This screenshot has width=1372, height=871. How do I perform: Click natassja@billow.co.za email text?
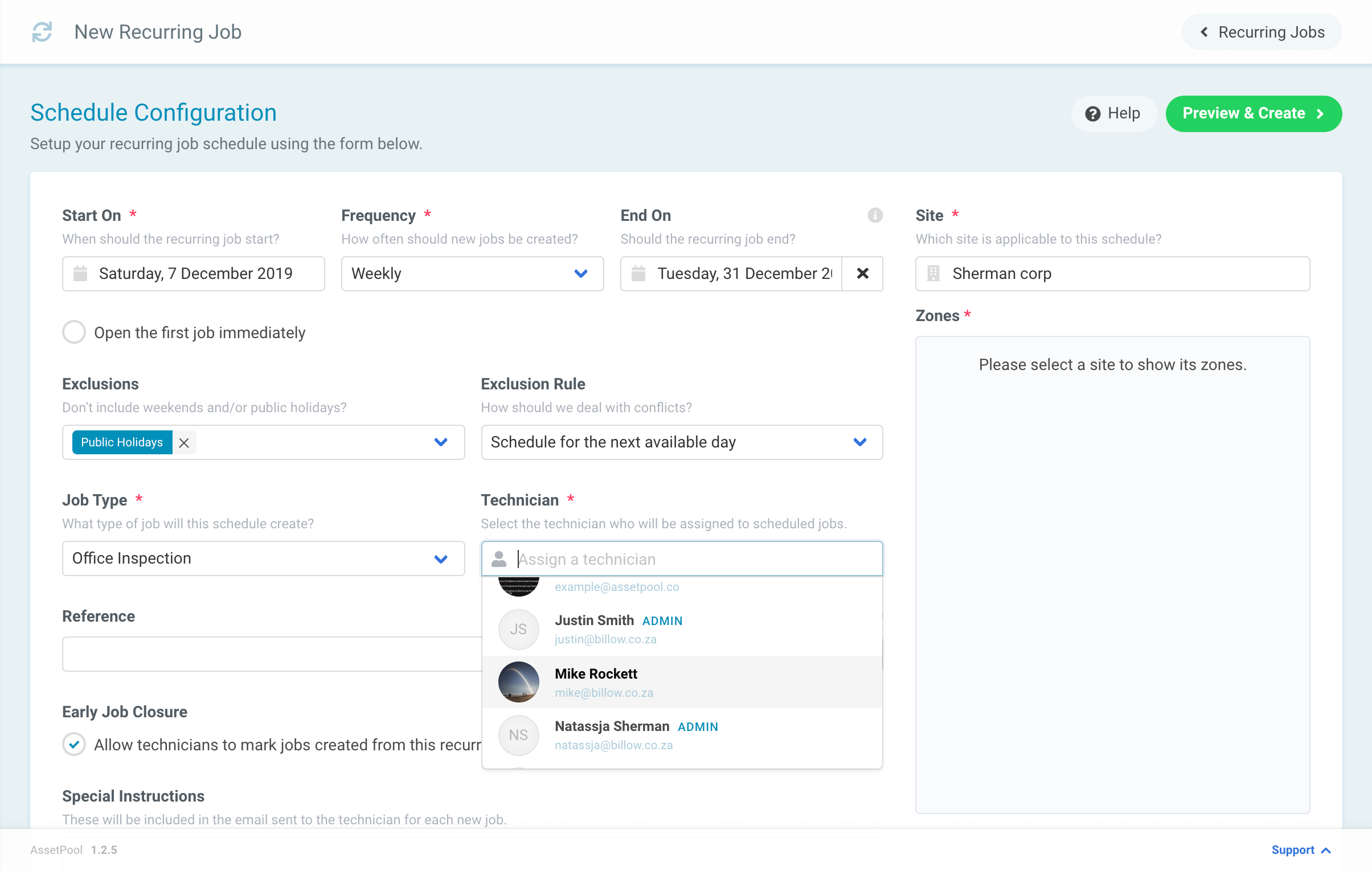tap(613, 745)
